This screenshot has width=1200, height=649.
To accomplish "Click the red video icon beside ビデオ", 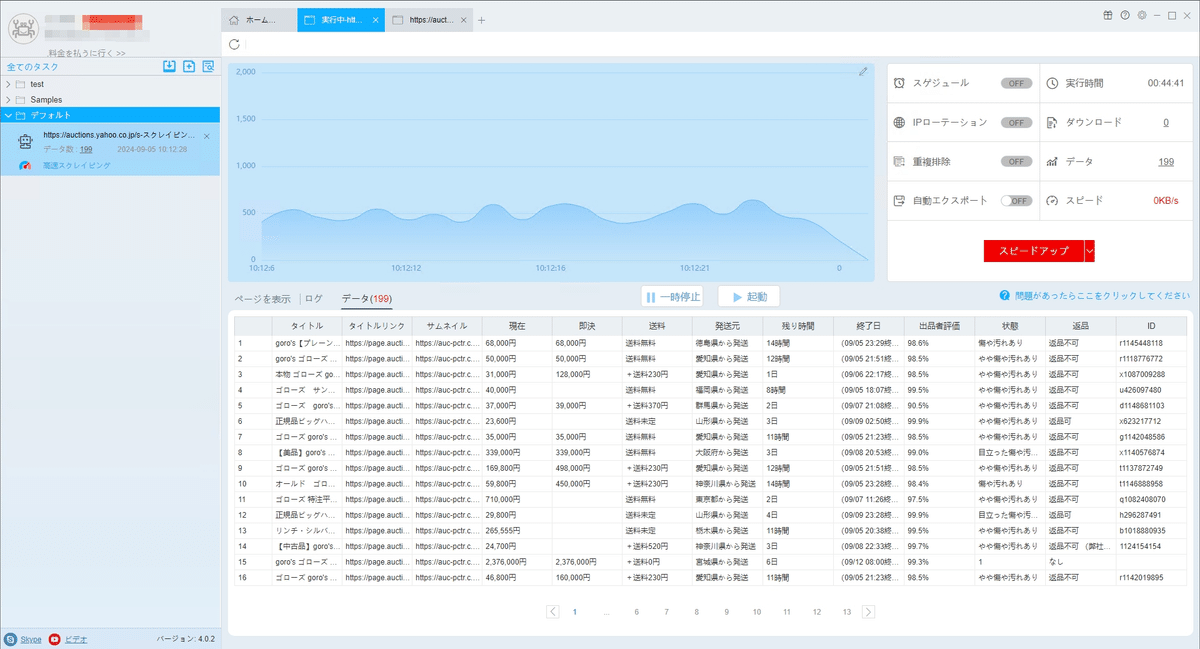I will [54, 638].
